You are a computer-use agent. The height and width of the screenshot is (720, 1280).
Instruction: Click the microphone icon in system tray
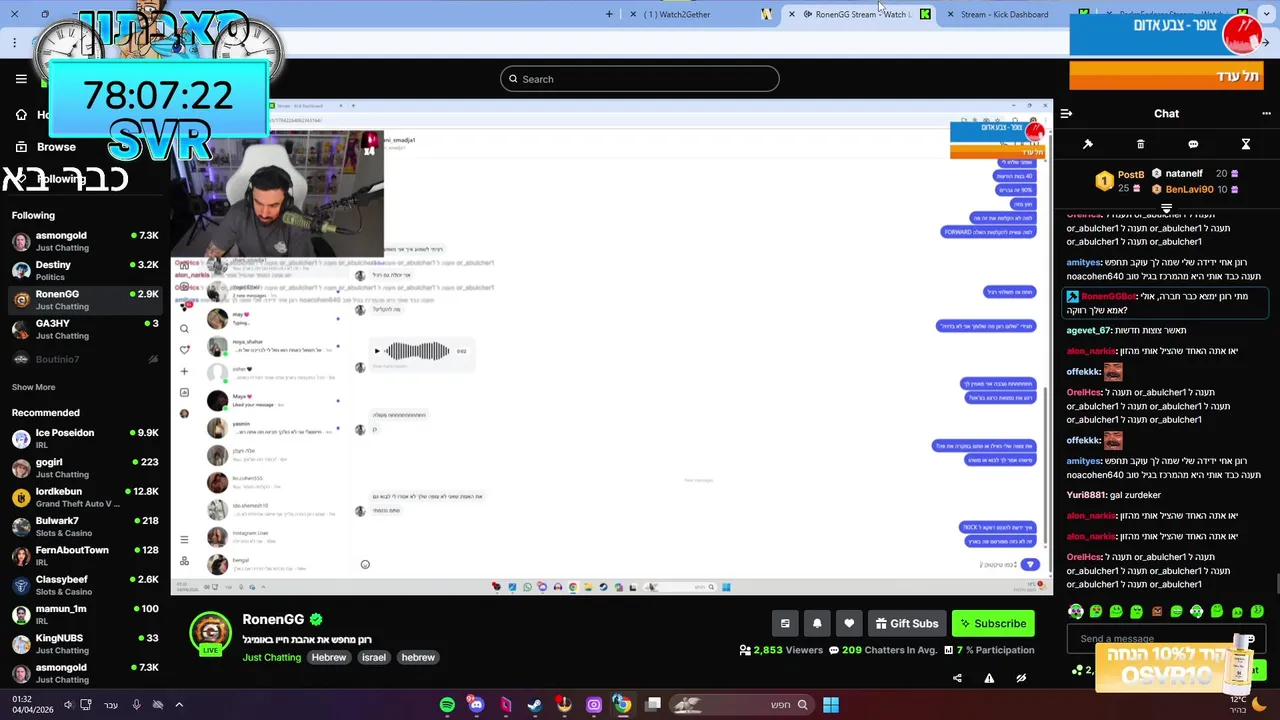(x=136, y=705)
